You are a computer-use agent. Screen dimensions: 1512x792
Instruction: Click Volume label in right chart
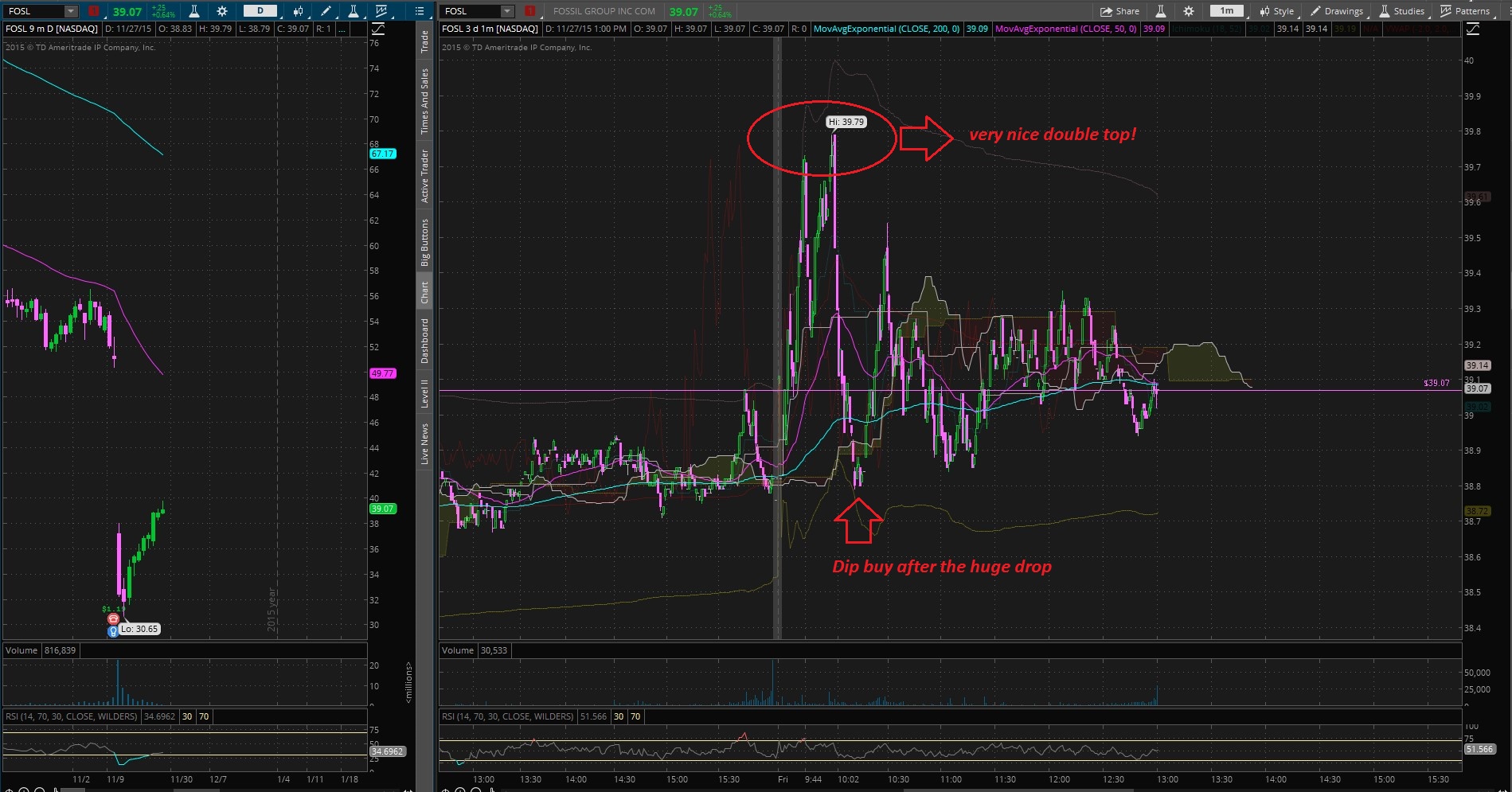click(458, 650)
